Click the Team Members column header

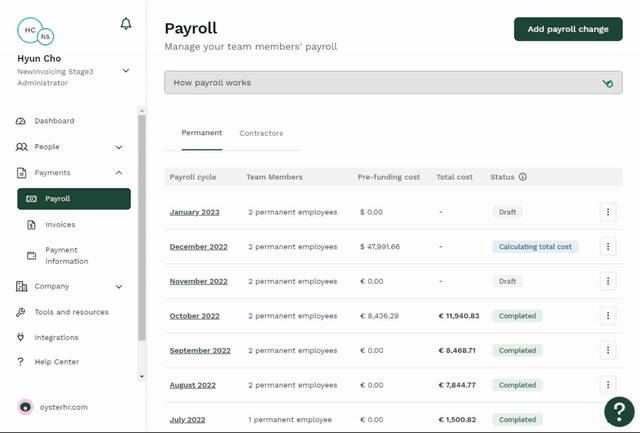tap(274, 177)
